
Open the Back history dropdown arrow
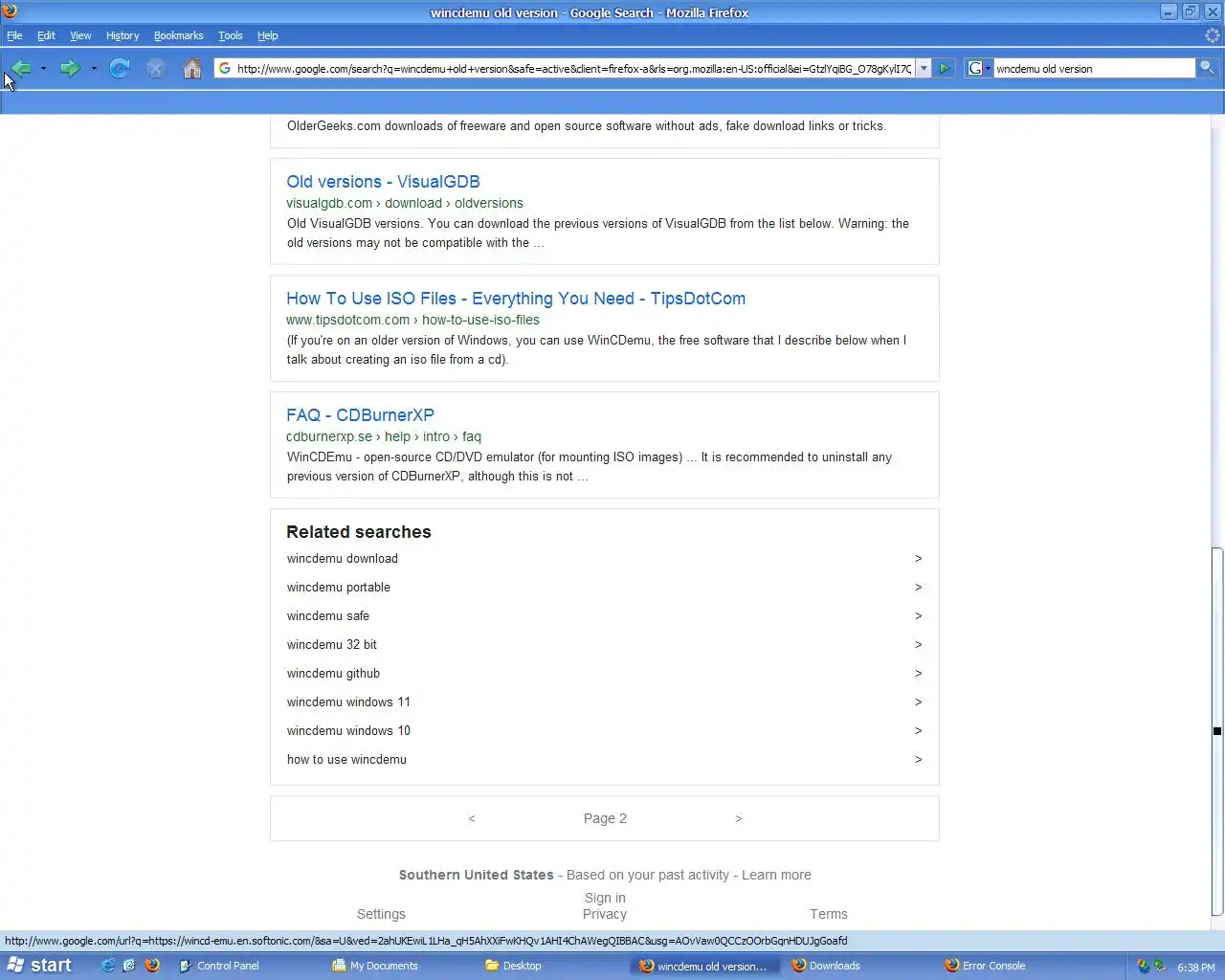pos(43,68)
